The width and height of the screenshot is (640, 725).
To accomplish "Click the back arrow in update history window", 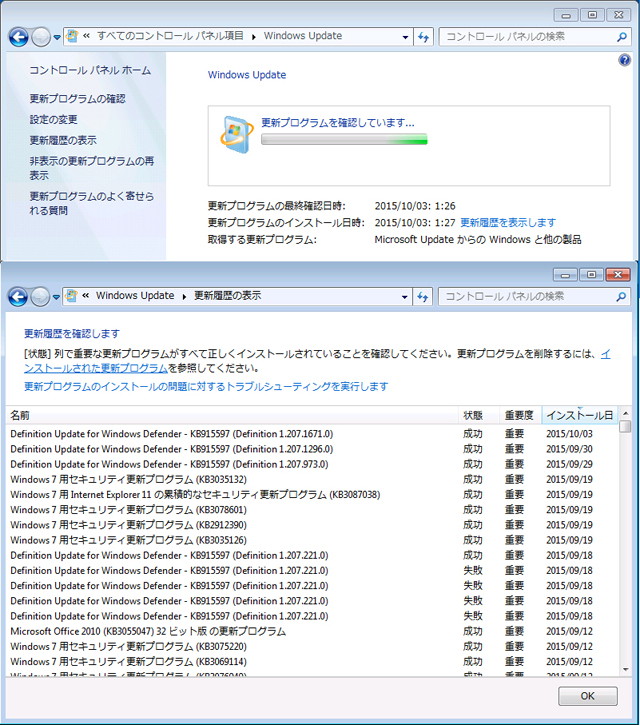I will pyautogui.click(x=18, y=297).
